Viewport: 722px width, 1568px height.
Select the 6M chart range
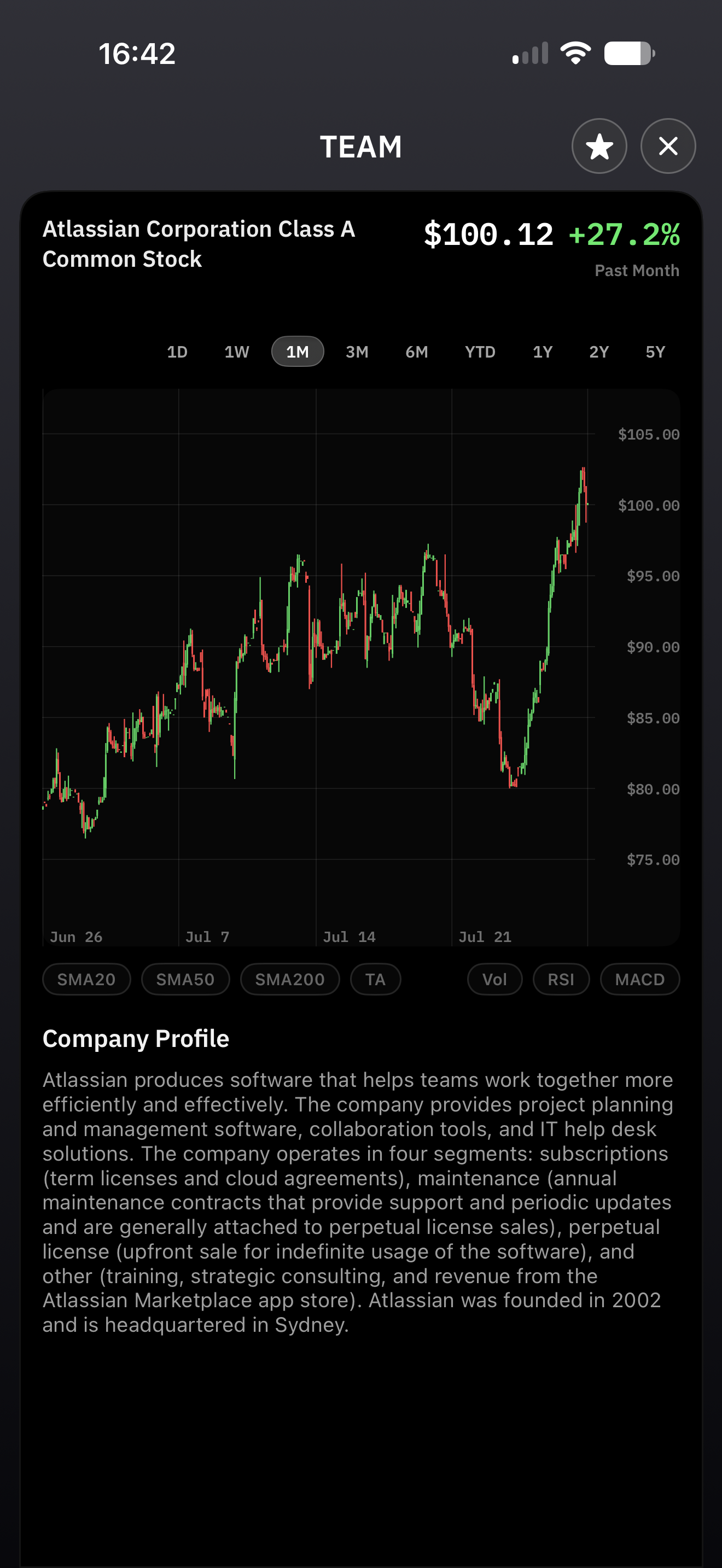(x=416, y=351)
